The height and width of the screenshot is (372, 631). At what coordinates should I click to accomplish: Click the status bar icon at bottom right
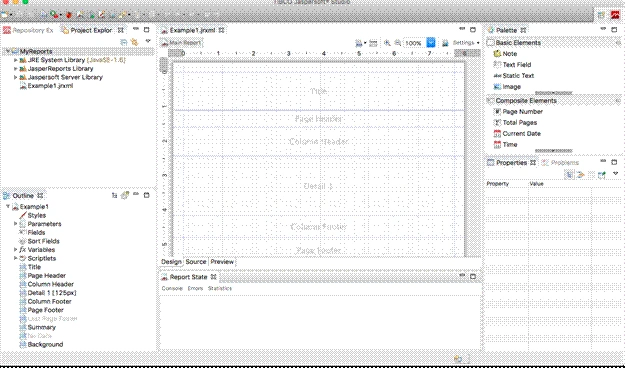coord(458,359)
